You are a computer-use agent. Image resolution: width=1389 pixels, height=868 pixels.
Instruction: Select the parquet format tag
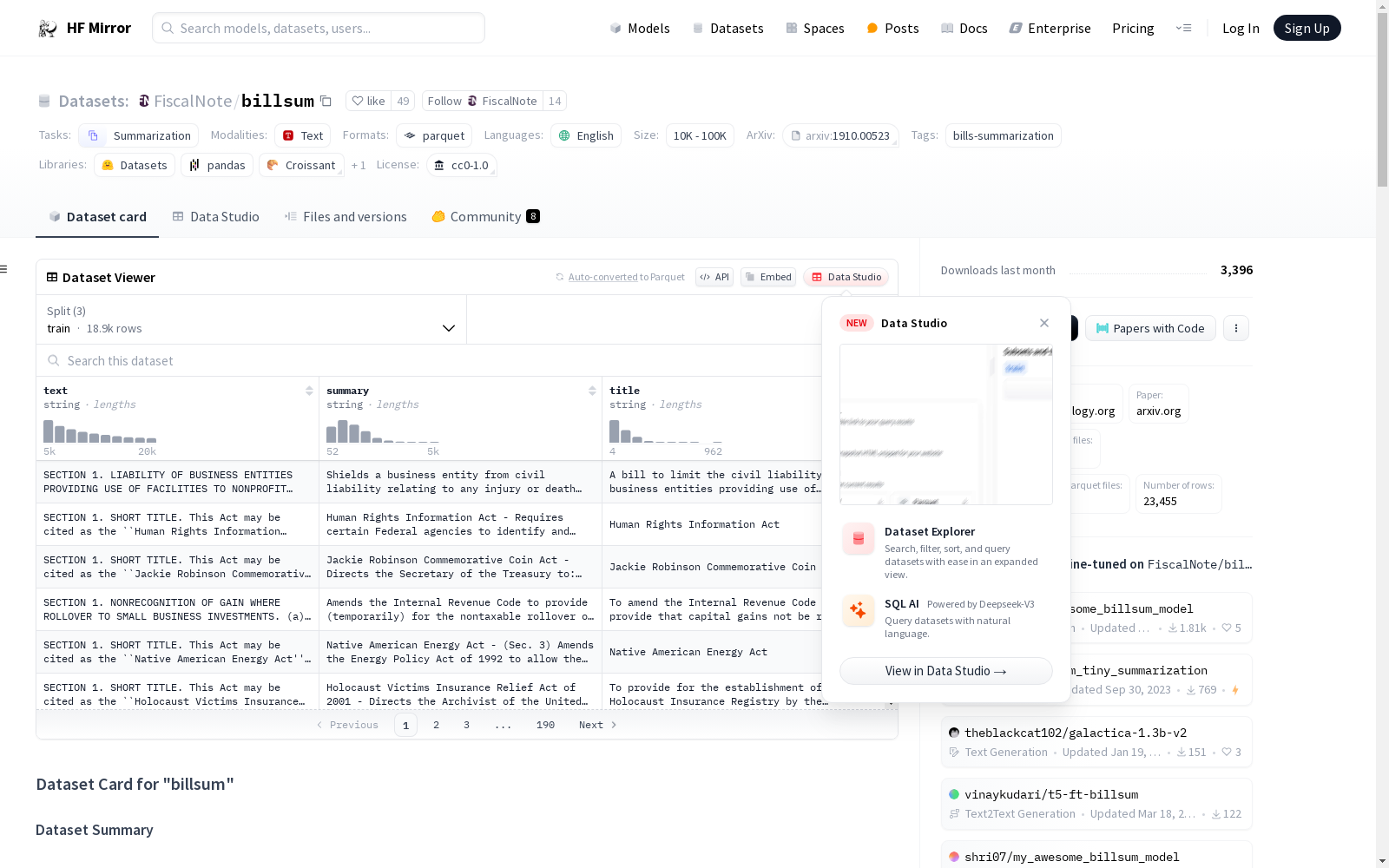coord(434,135)
